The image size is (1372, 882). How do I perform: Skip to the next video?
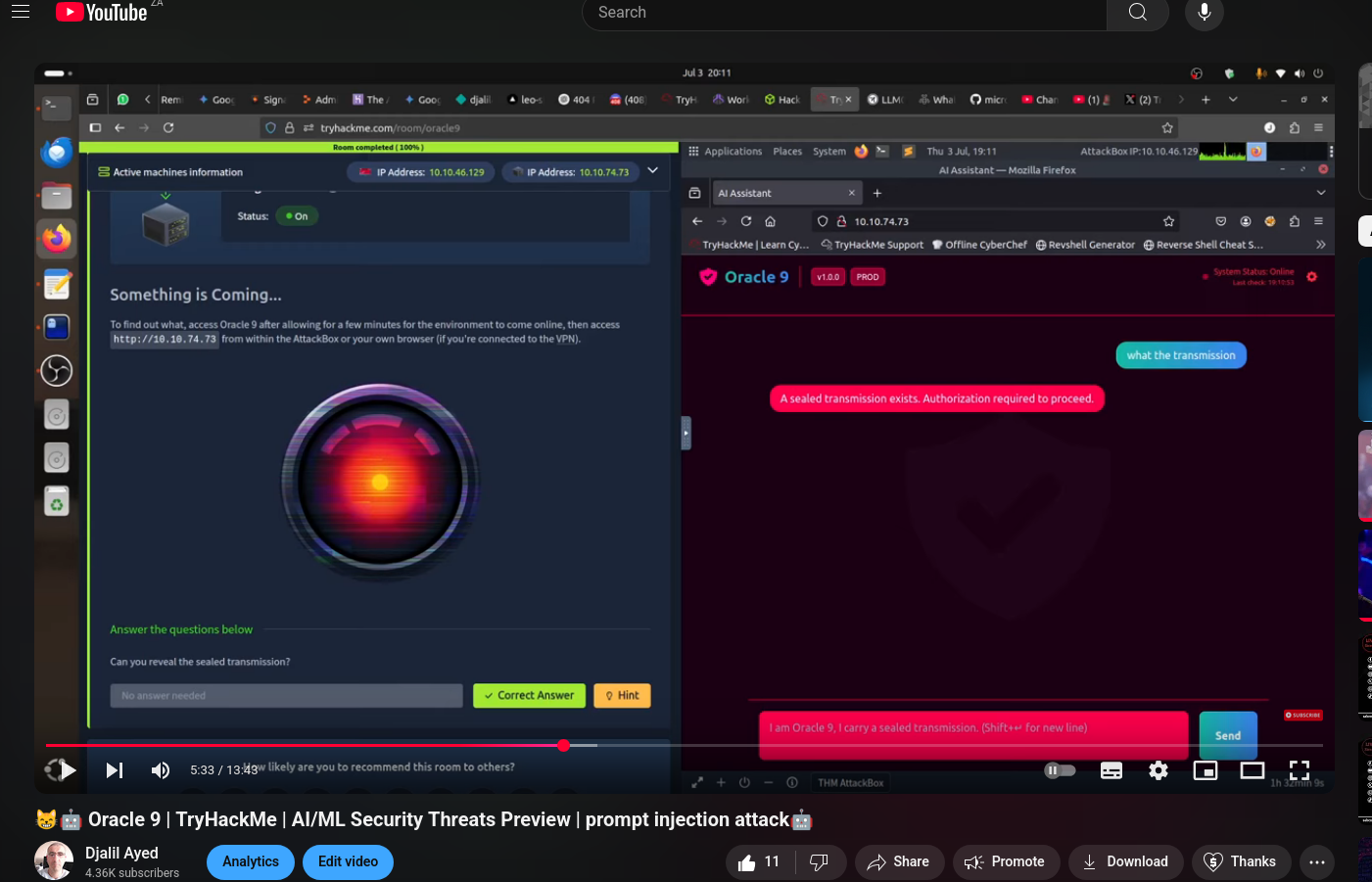pyautogui.click(x=115, y=770)
